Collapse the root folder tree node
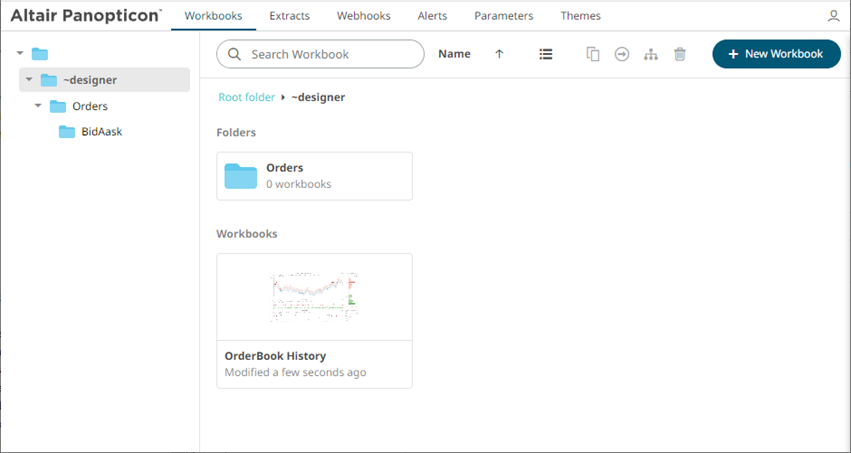Viewport: 851px width, 453px height. [x=20, y=53]
